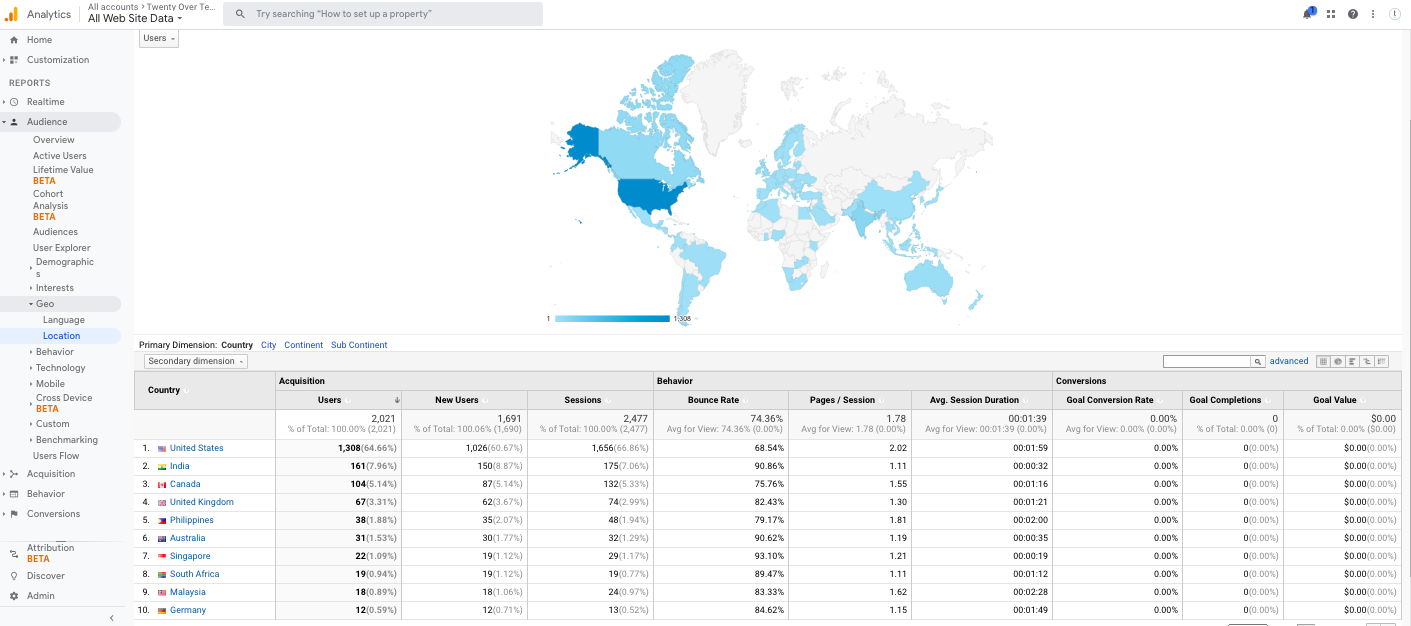
Task: Open the user account avatar
Action: click(1395, 14)
